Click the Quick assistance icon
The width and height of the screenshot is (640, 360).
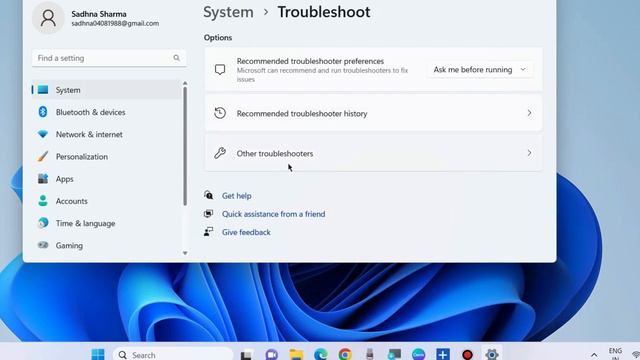pos(209,213)
